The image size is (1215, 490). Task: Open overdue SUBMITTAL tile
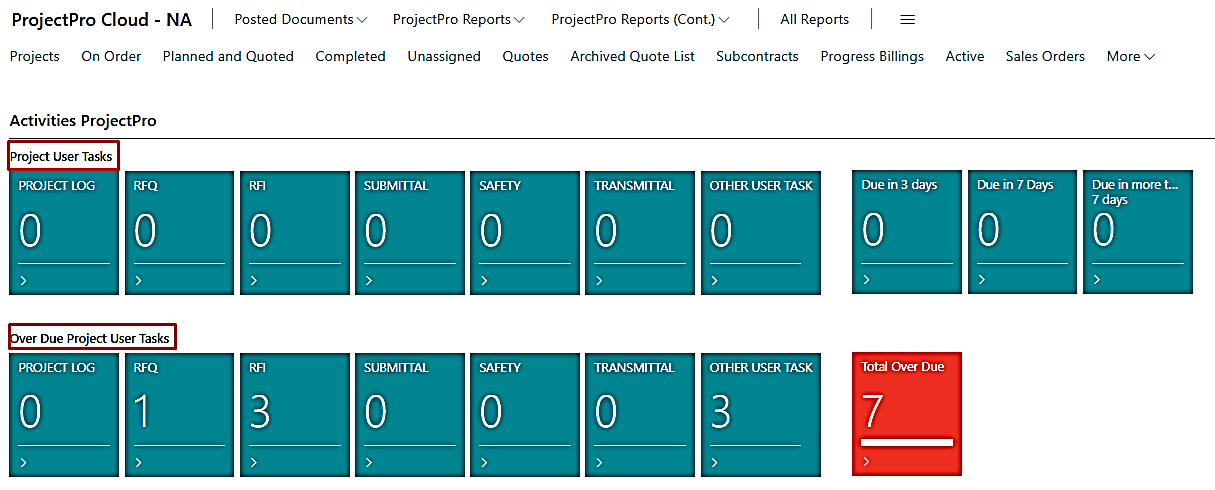click(x=410, y=415)
